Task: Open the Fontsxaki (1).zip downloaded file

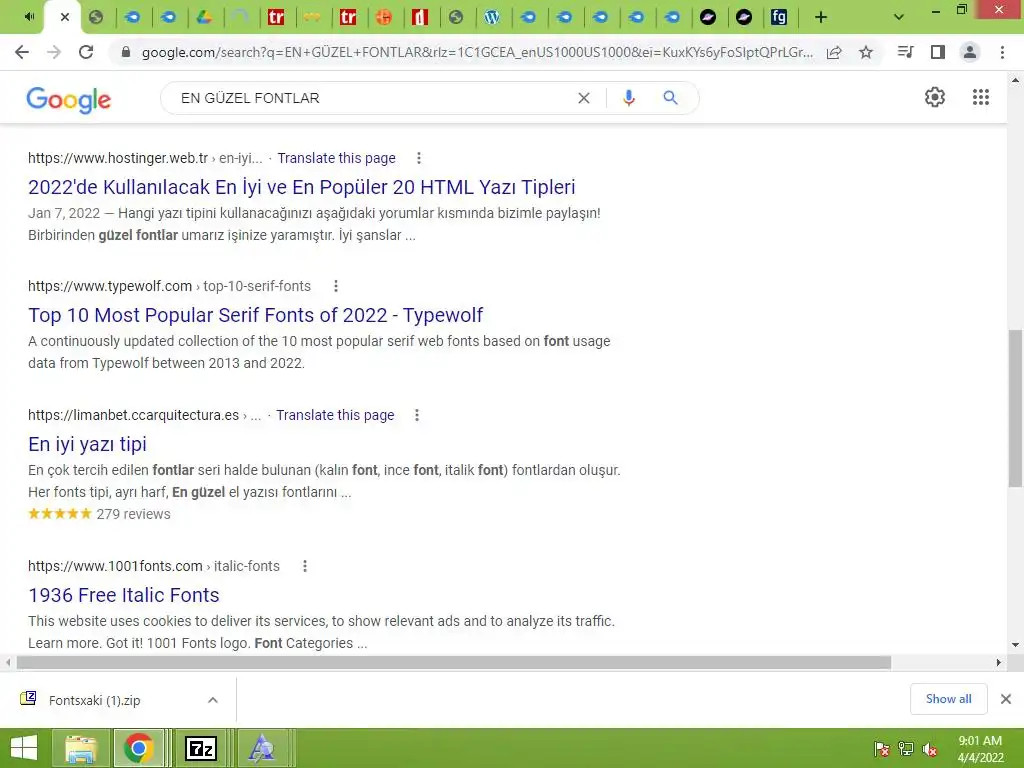Action: 95,700
